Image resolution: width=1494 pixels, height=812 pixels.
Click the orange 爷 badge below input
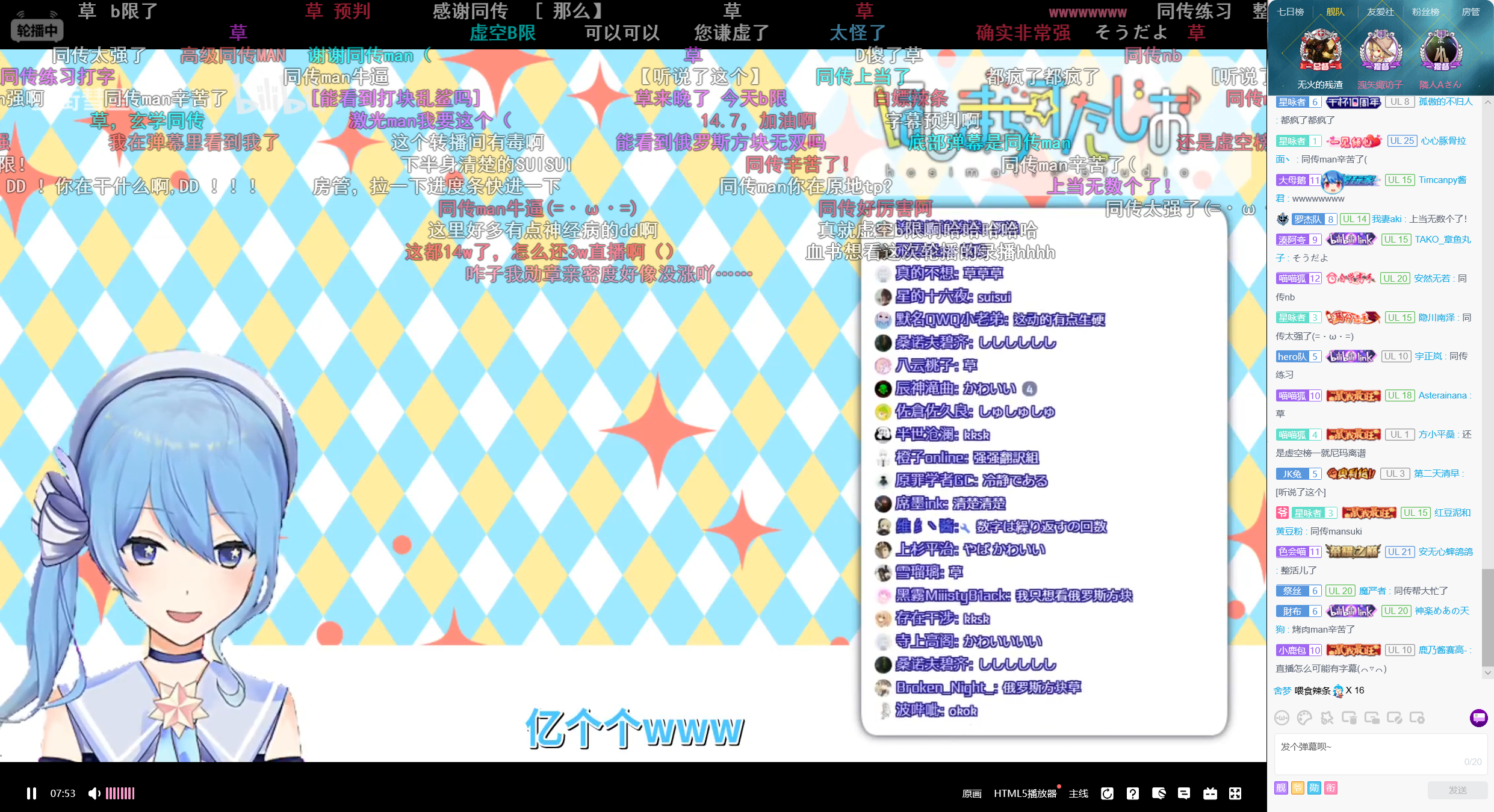tap(1298, 788)
